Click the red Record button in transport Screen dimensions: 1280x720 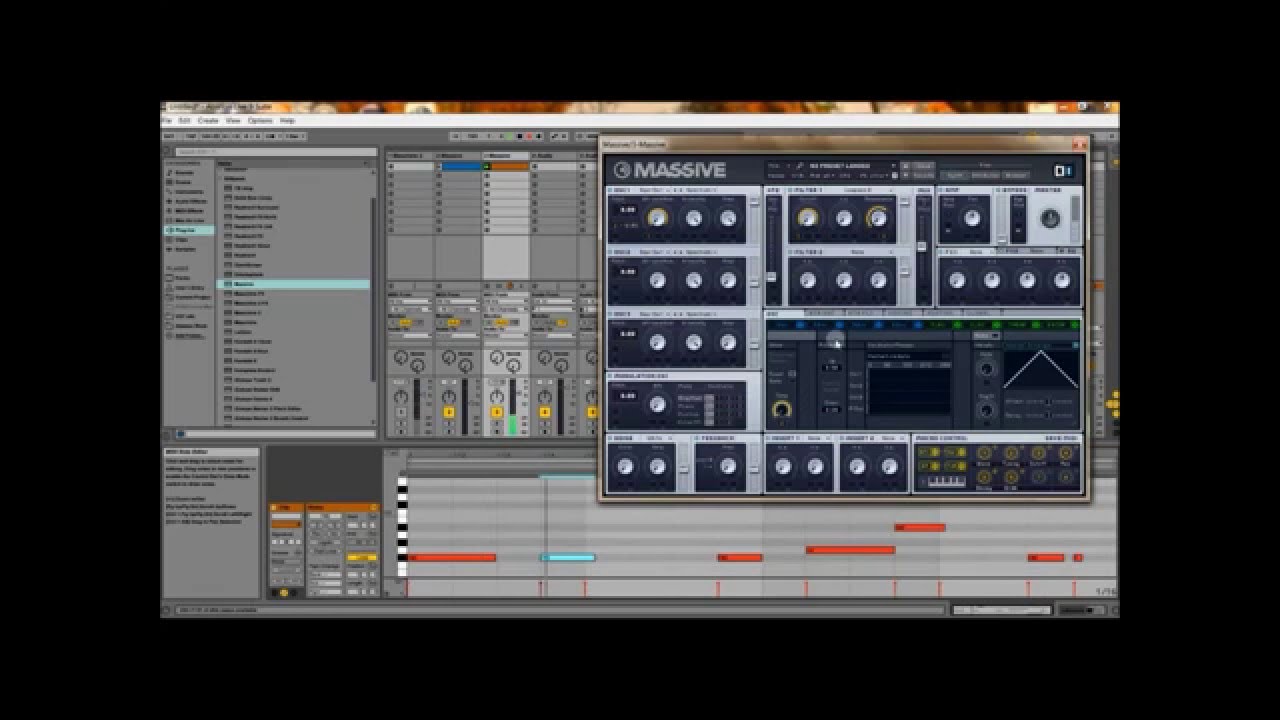pyautogui.click(x=529, y=136)
